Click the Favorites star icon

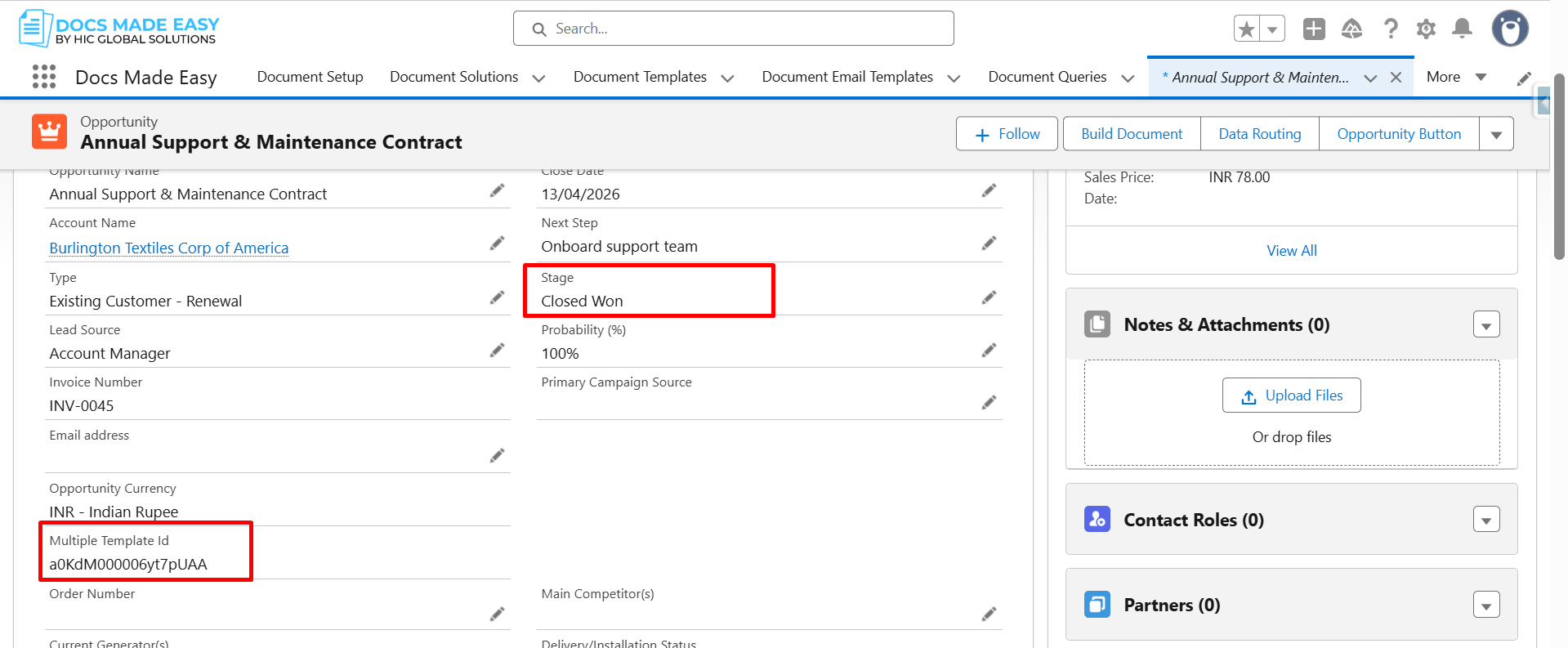[x=1247, y=29]
